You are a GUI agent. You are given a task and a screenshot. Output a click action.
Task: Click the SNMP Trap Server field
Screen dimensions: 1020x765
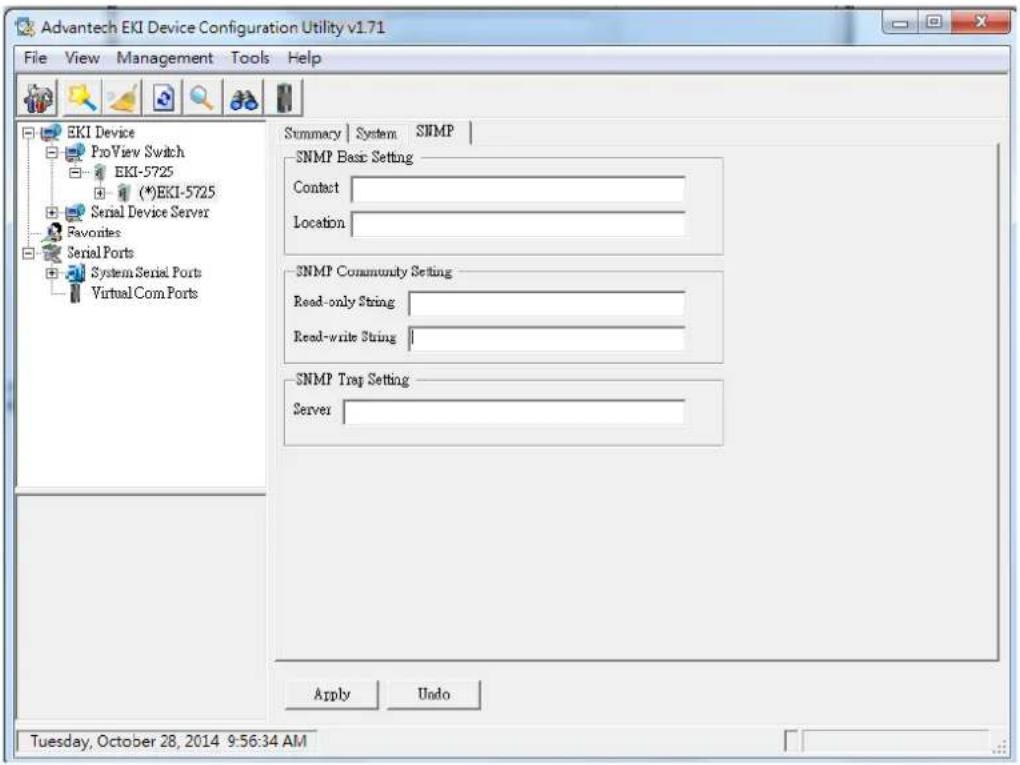click(x=514, y=412)
